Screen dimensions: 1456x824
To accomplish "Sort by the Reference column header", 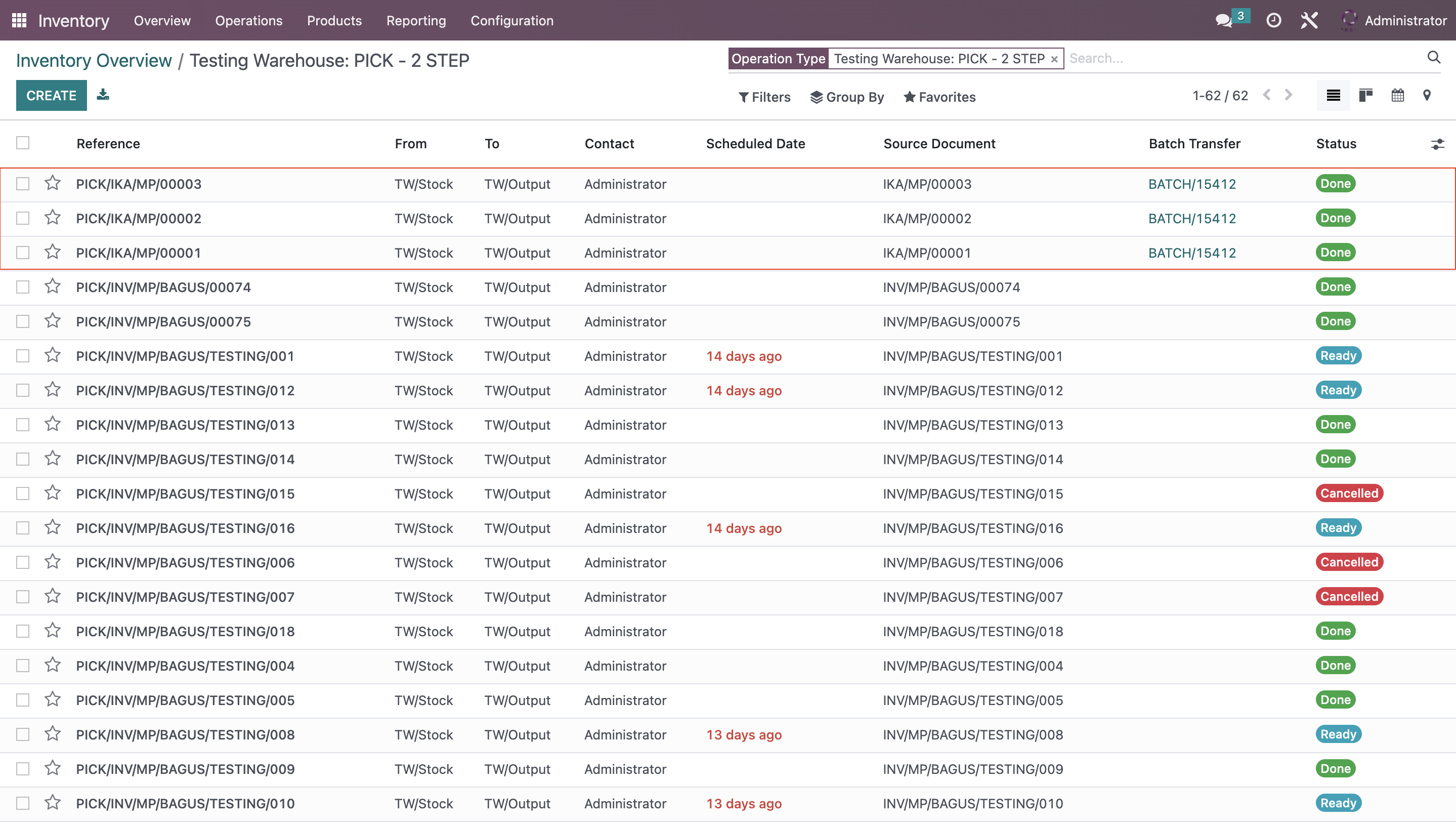I will [x=108, y=144].
